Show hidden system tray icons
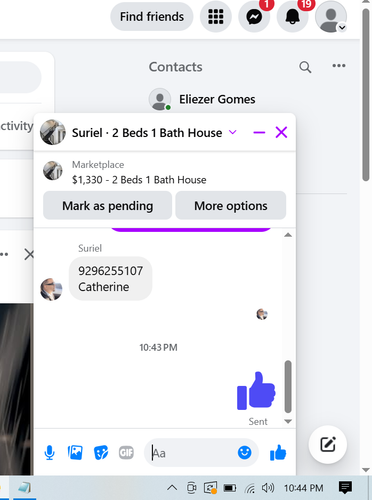Image resolution: width=372 pixels, height=500 pixels. (172, 488)
